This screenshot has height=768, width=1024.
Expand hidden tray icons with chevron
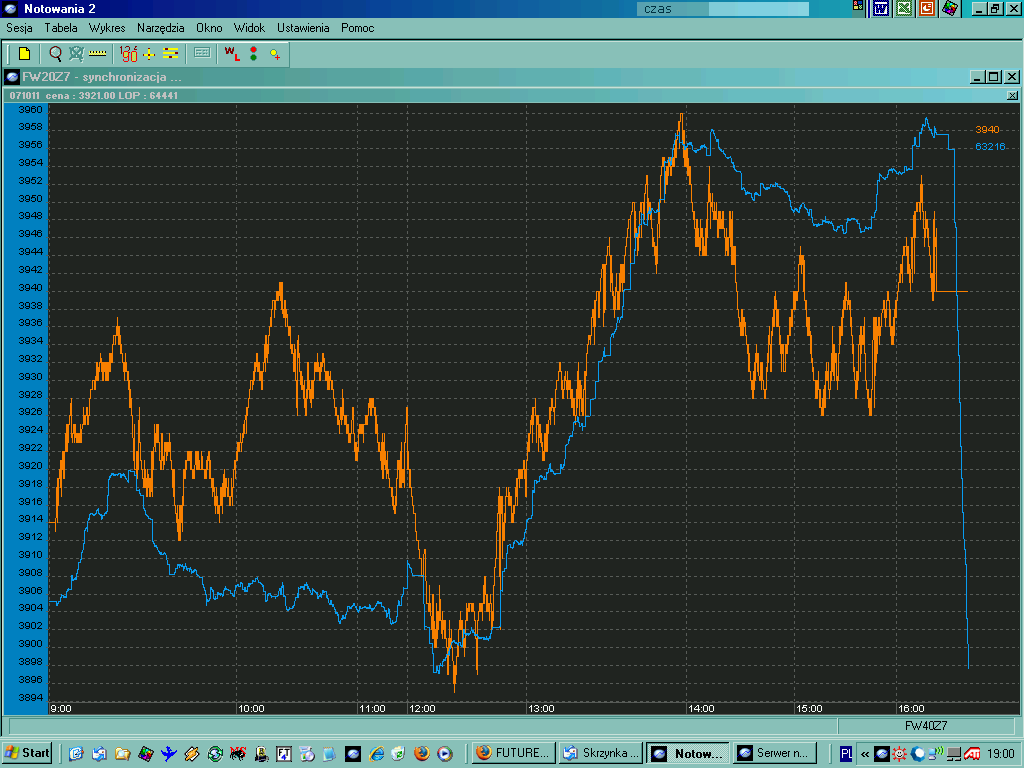(865, 754)
